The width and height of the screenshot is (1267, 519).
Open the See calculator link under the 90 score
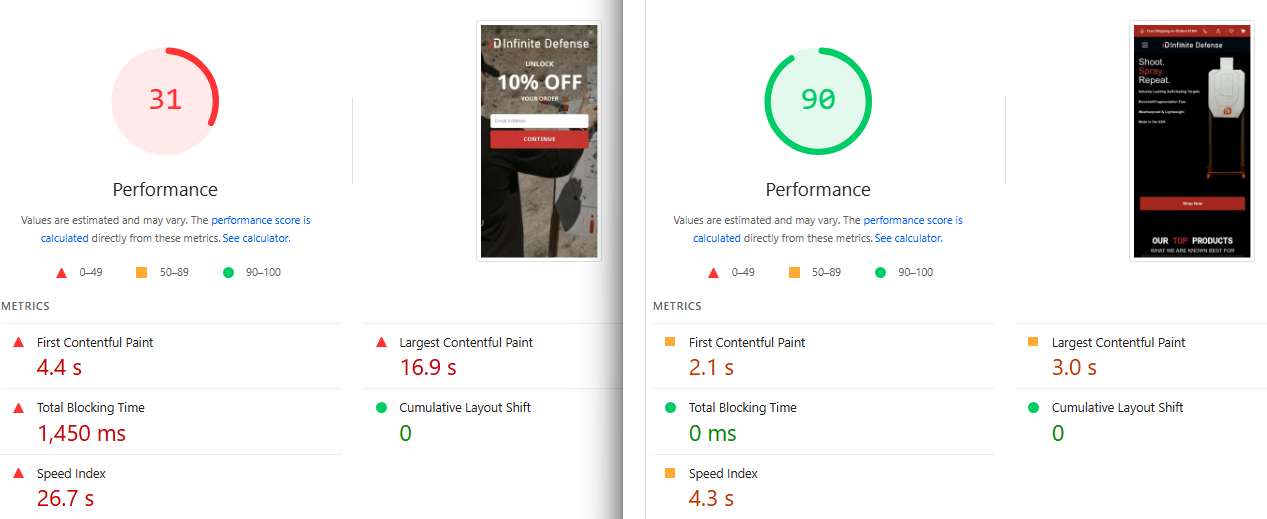coord(907,238)
